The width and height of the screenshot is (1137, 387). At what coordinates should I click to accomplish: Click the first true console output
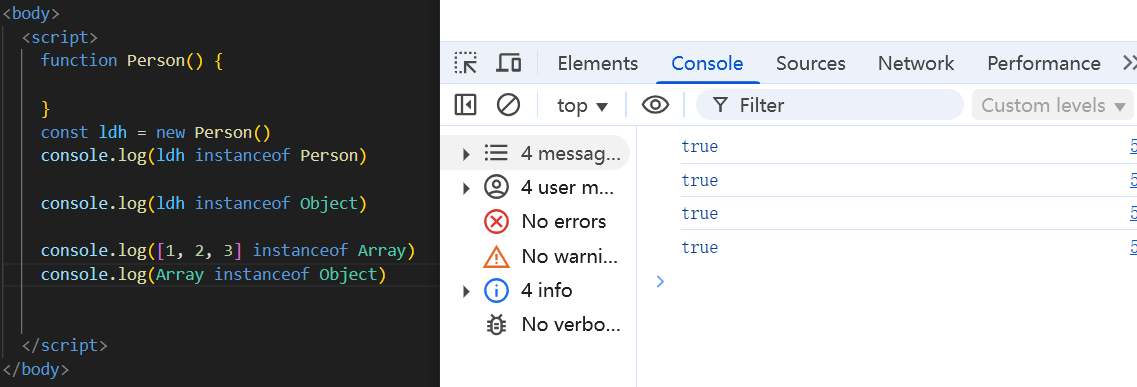[x=700, y=146]
